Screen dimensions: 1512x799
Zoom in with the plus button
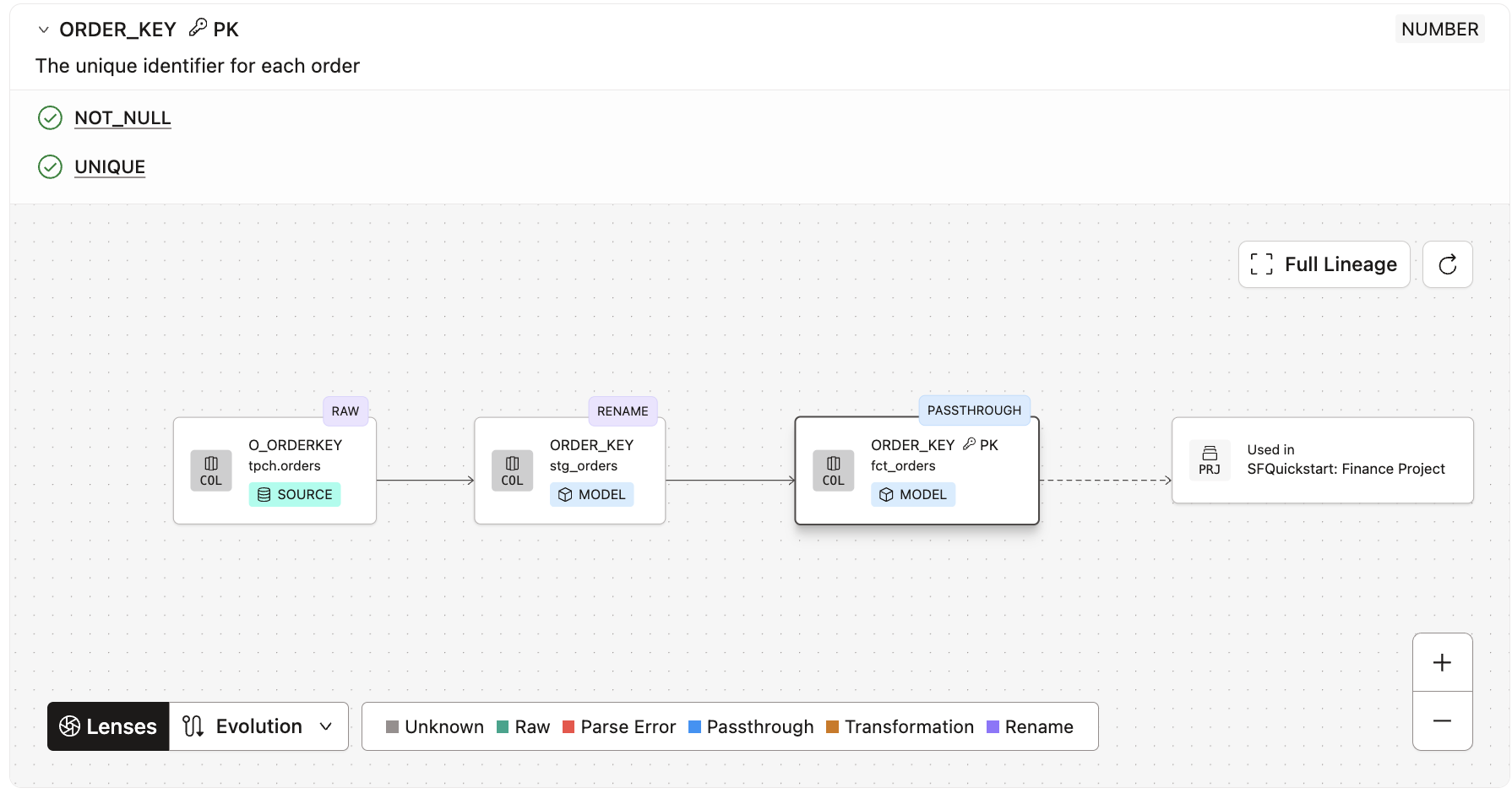(1442, 663)
